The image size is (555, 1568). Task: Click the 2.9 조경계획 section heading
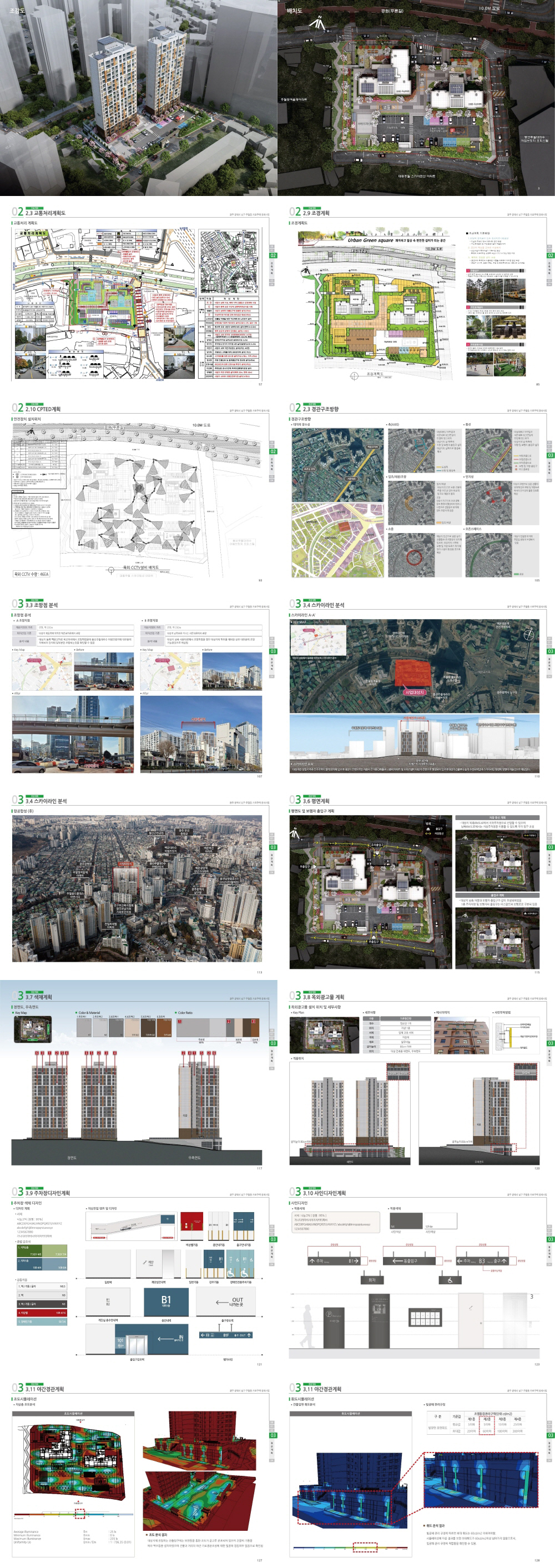pos(316,213)
